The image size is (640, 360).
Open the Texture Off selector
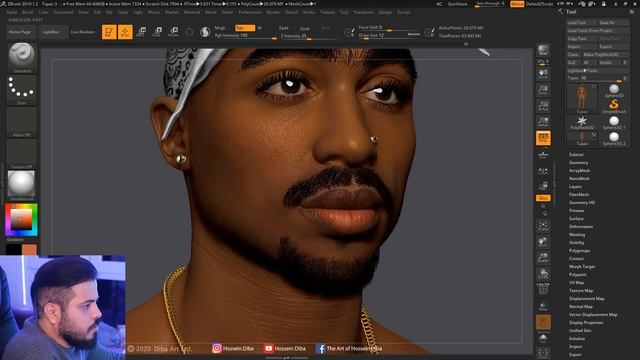pos(22,153)
